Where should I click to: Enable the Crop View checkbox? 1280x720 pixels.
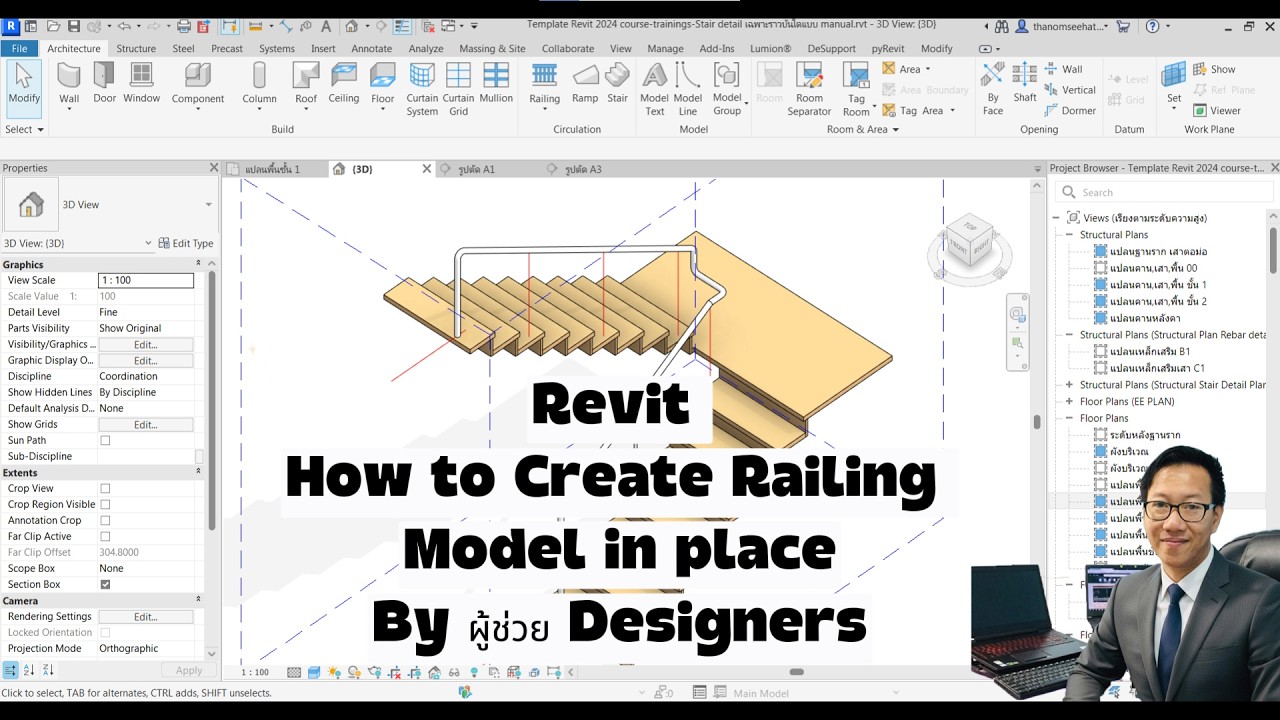[x=105, y=488]
